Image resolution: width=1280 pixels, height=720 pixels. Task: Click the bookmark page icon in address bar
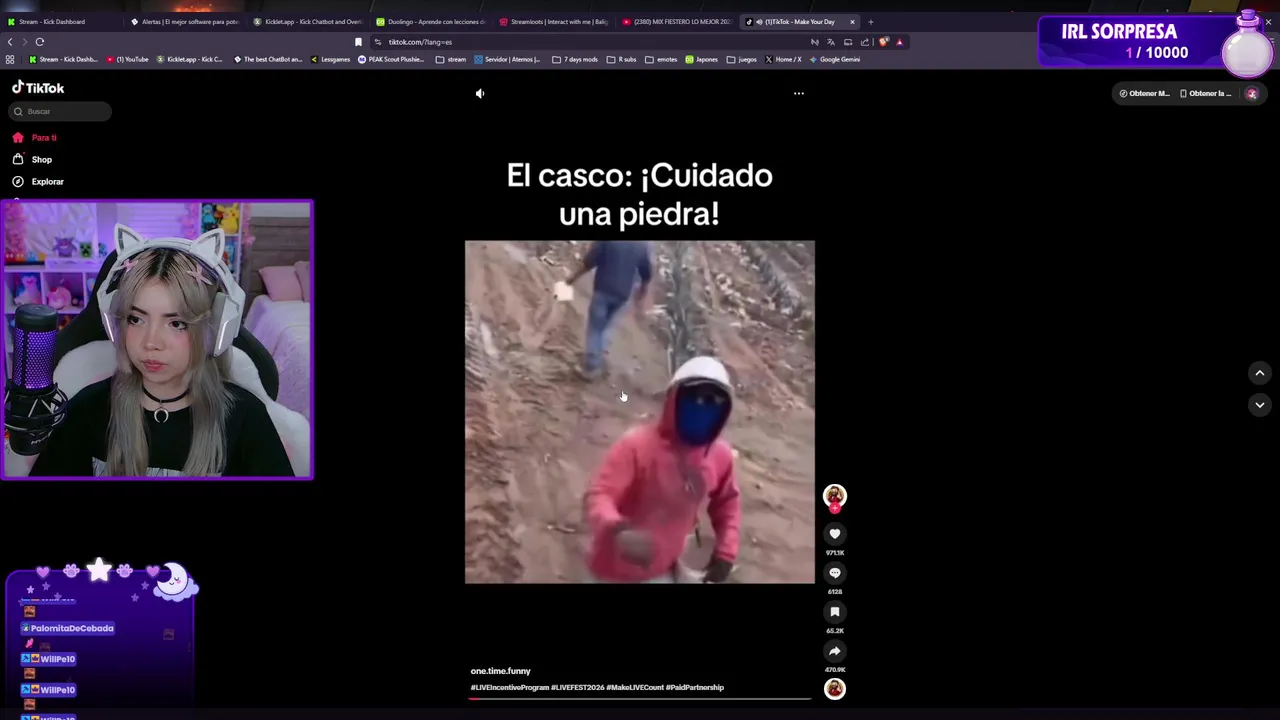tap(358, 42)
